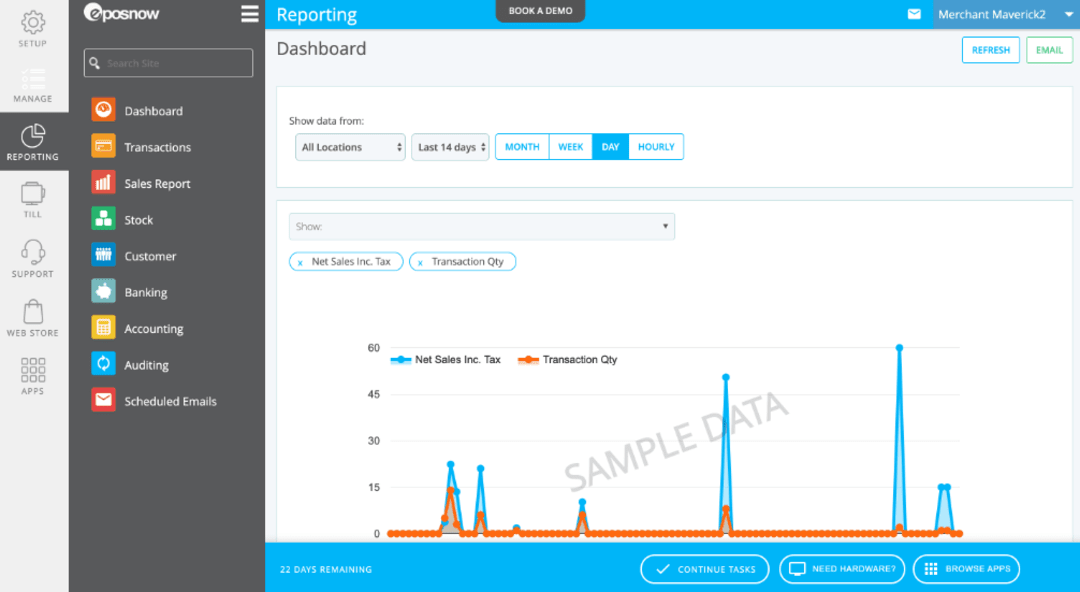Click the Stock boxes icon
Screen dimensions: 1080x592
(x=103, y=219)
